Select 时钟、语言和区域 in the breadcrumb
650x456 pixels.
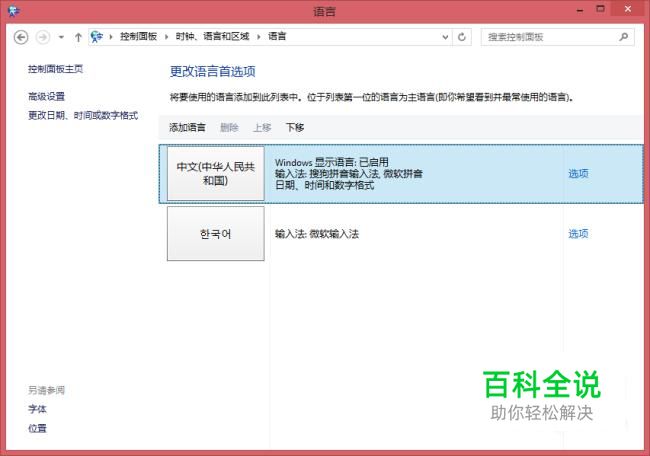(212, 36)
